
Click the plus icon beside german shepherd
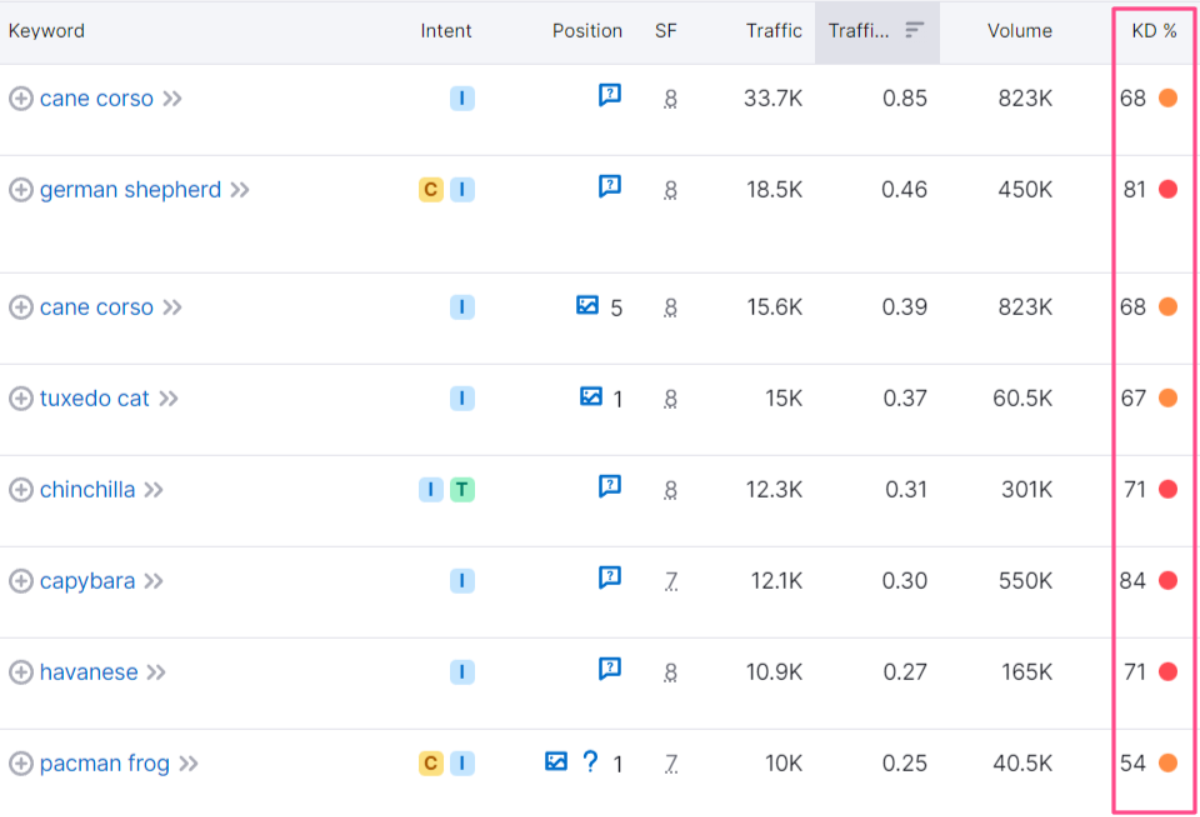pos(20,190)
